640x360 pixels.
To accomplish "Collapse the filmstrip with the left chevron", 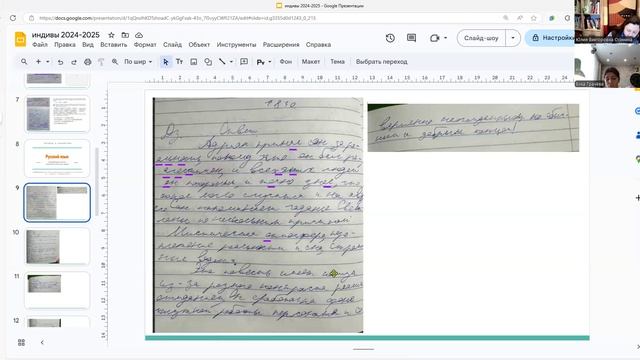I will [42, 342].
